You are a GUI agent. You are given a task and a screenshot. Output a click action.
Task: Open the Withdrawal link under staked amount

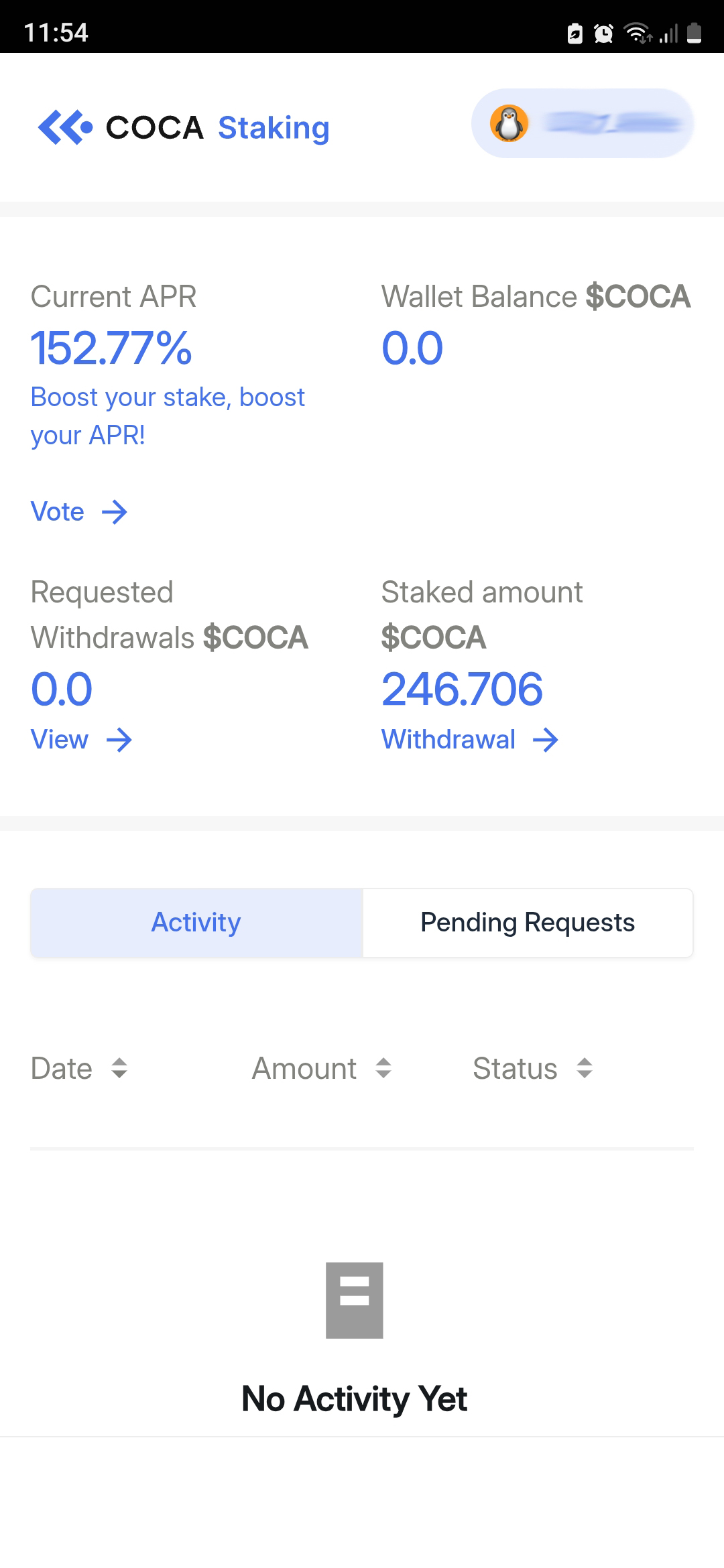[x=448, y=740]
